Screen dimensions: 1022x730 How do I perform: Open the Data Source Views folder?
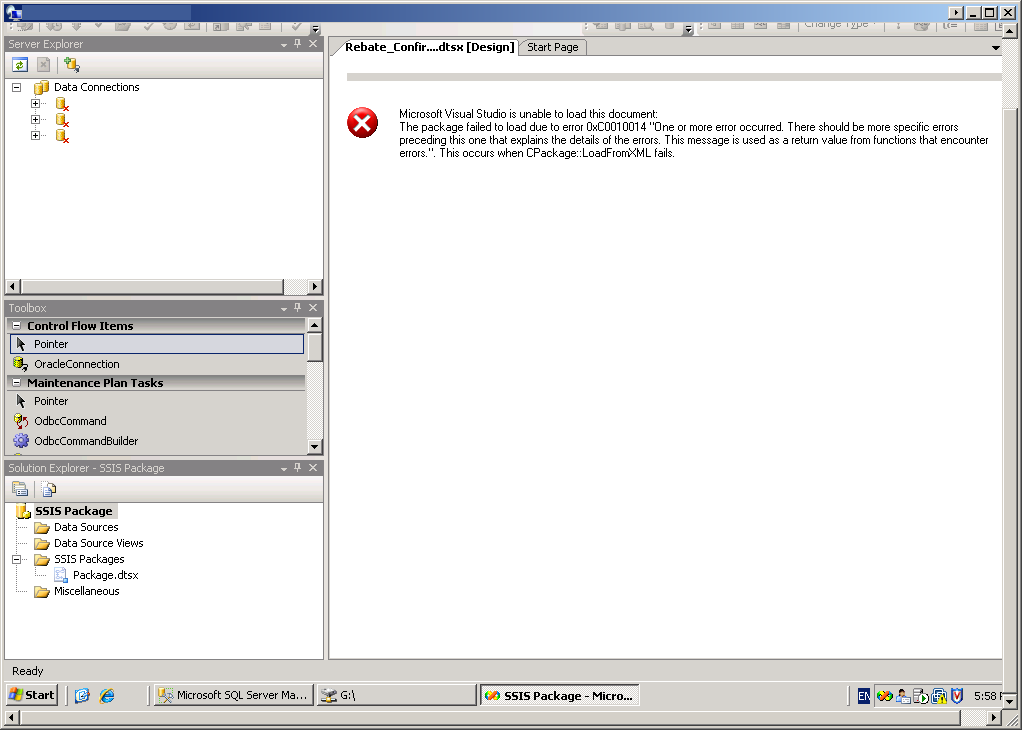(x=98, y=544)
